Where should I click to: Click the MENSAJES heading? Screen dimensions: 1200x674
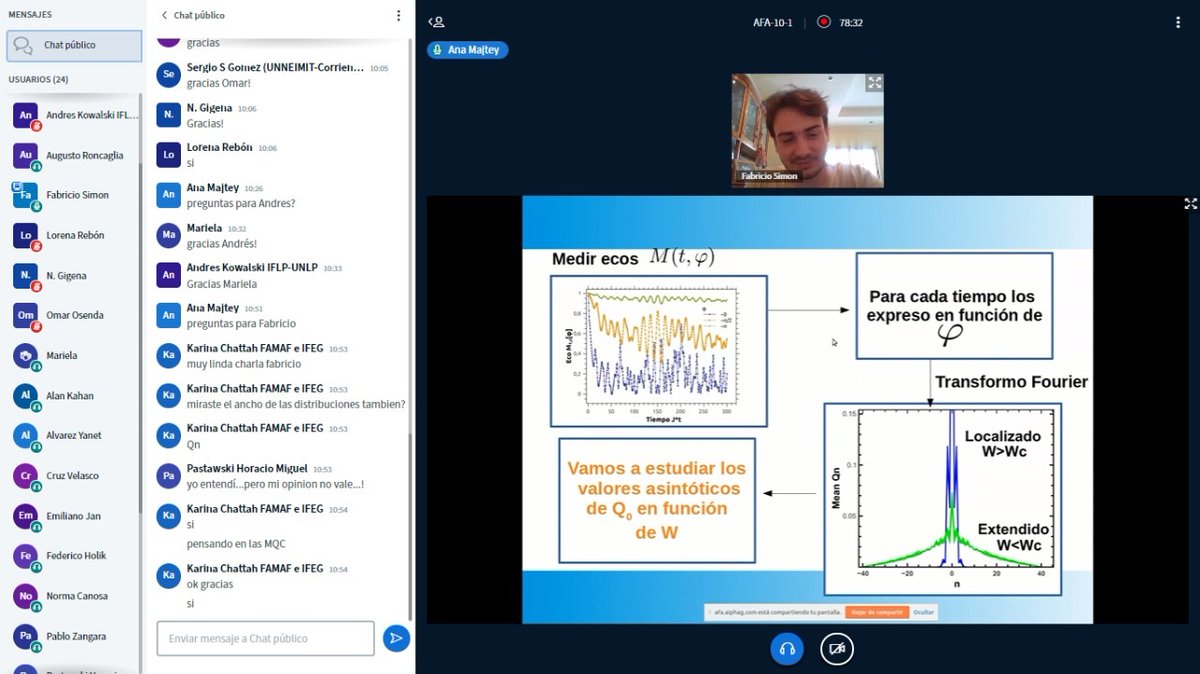[30, 15]
